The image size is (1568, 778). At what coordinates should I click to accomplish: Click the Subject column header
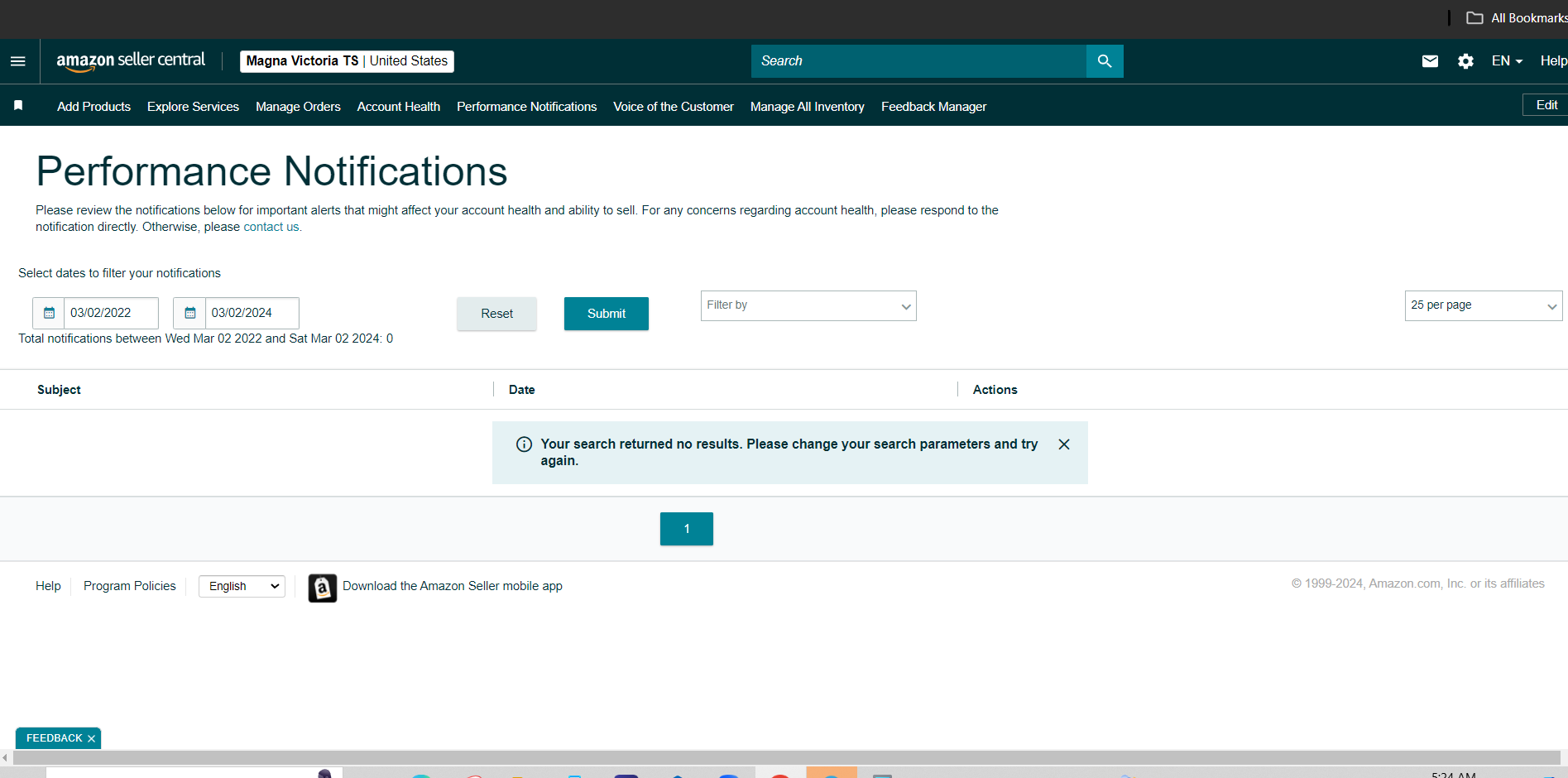(x=59, y=390)
